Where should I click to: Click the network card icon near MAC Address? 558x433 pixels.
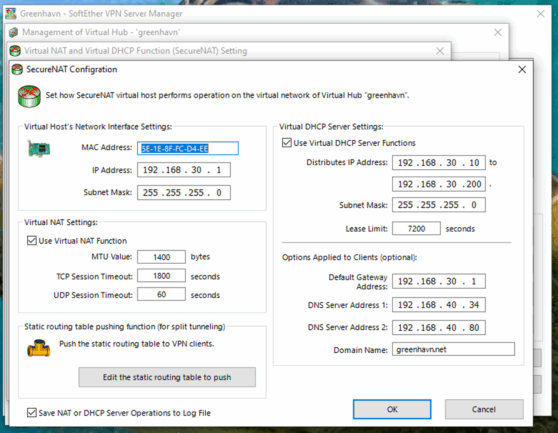(39, 148)
